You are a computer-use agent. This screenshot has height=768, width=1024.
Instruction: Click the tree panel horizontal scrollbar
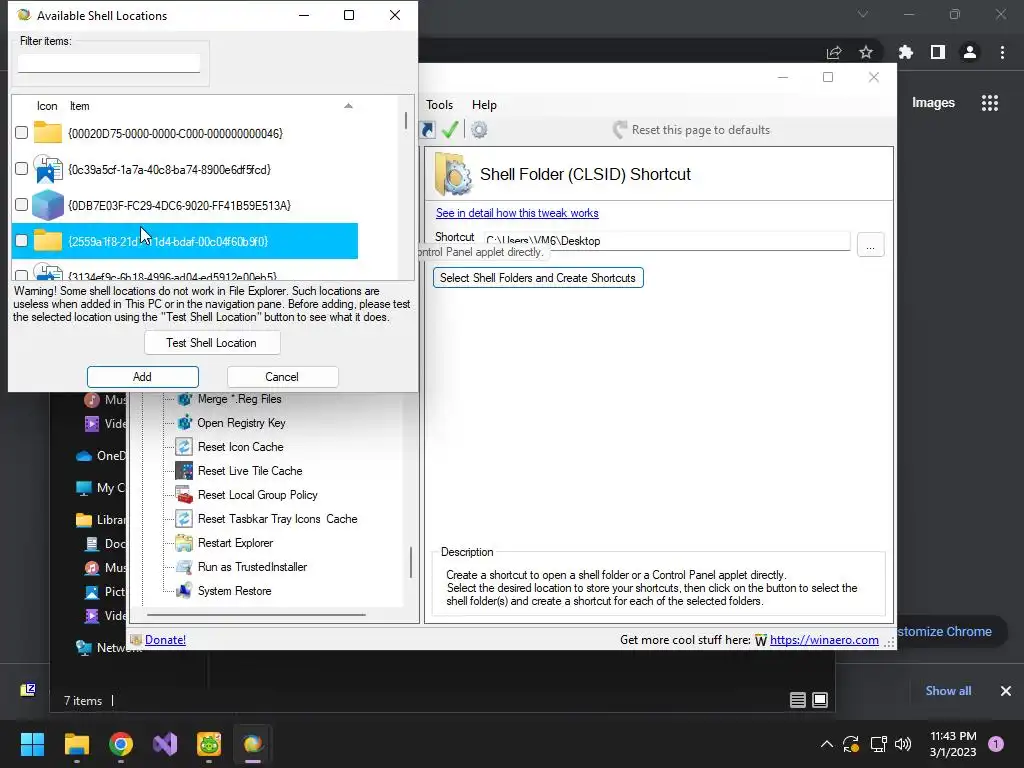[x=256, y=615]
